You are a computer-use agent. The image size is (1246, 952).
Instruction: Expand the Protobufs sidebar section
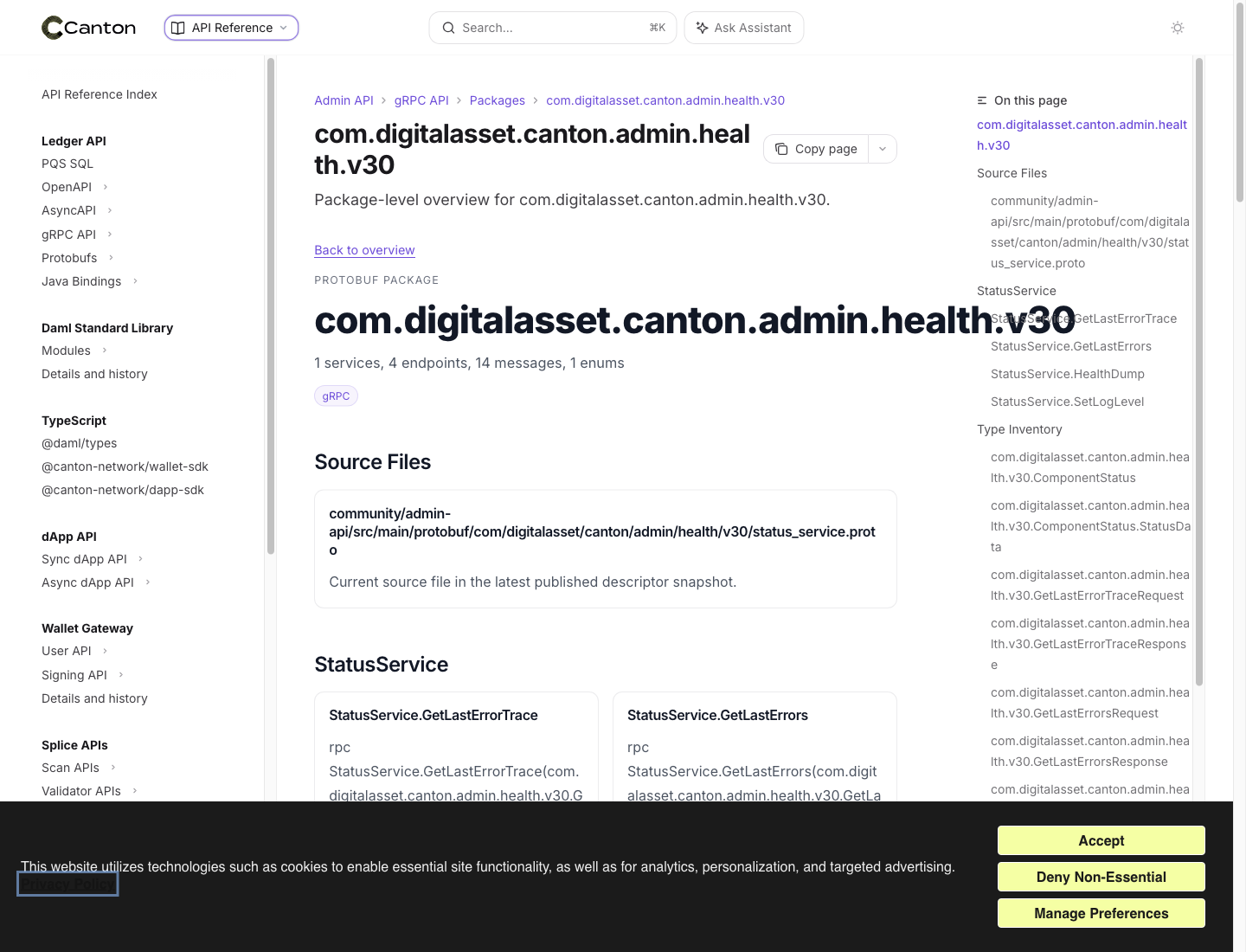click(x=111, y=258)
